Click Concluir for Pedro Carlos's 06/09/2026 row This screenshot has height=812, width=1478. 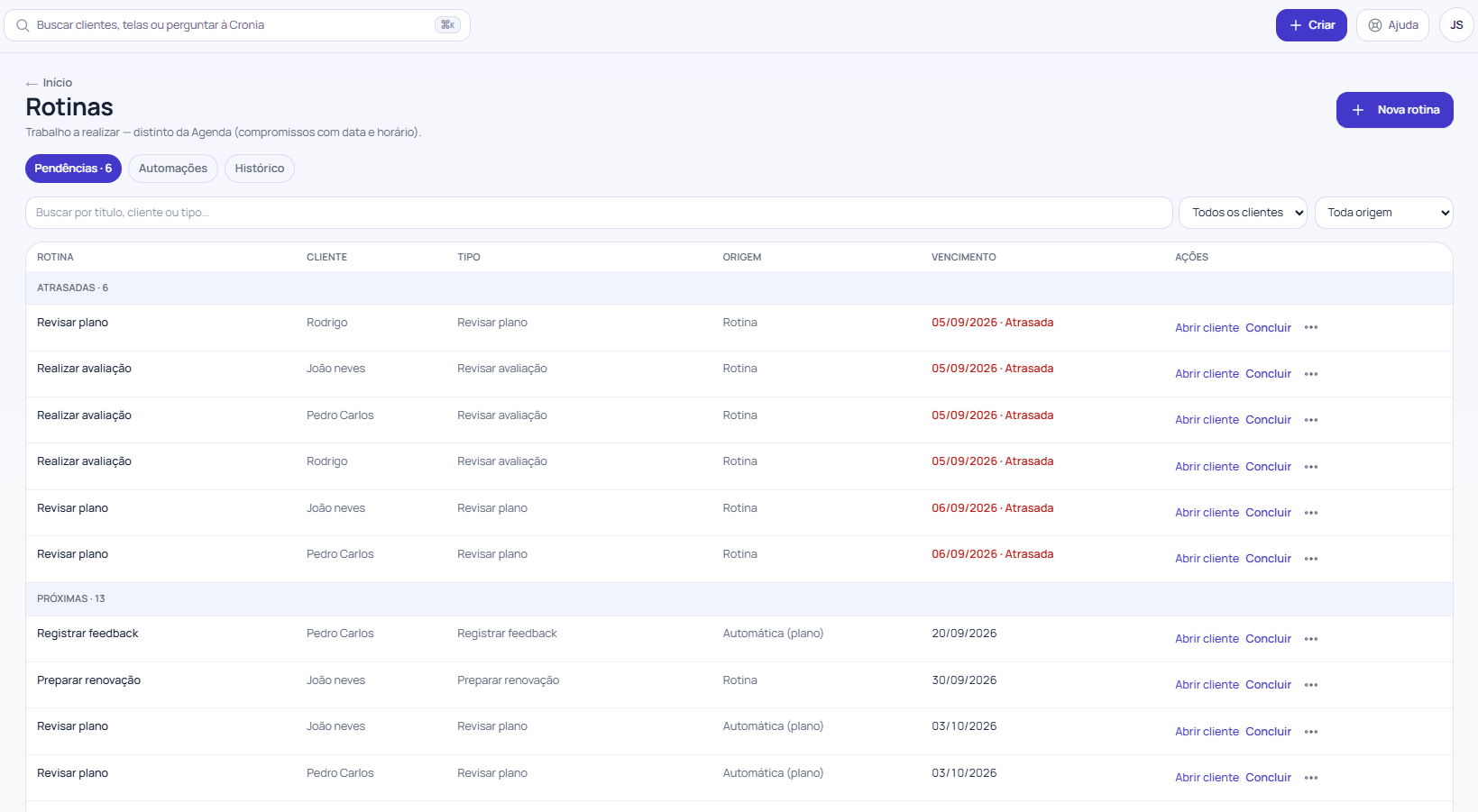click(x=1268, y=559)
